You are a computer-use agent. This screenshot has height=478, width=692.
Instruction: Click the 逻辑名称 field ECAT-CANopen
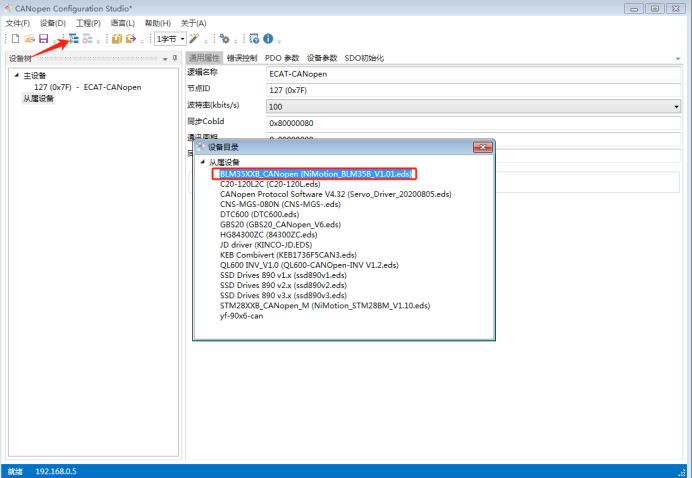coord(474,74)
